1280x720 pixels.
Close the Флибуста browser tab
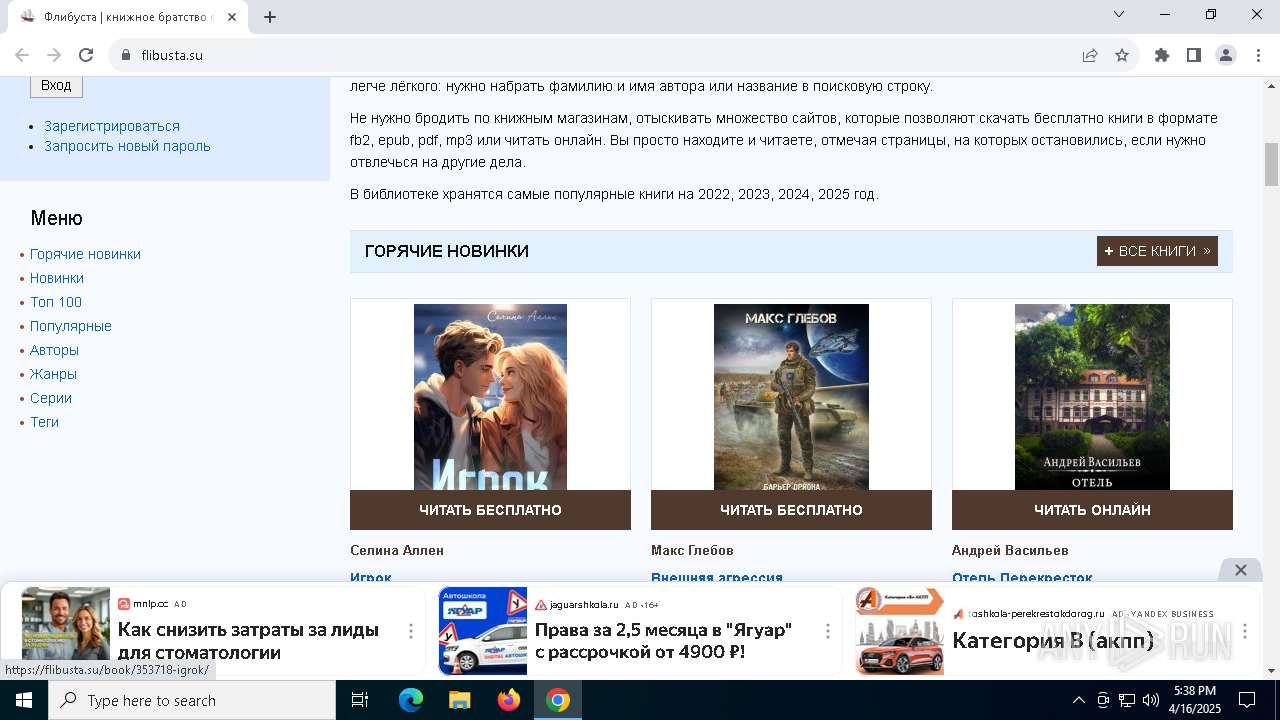pyautogui.click(x=233, y=16)
